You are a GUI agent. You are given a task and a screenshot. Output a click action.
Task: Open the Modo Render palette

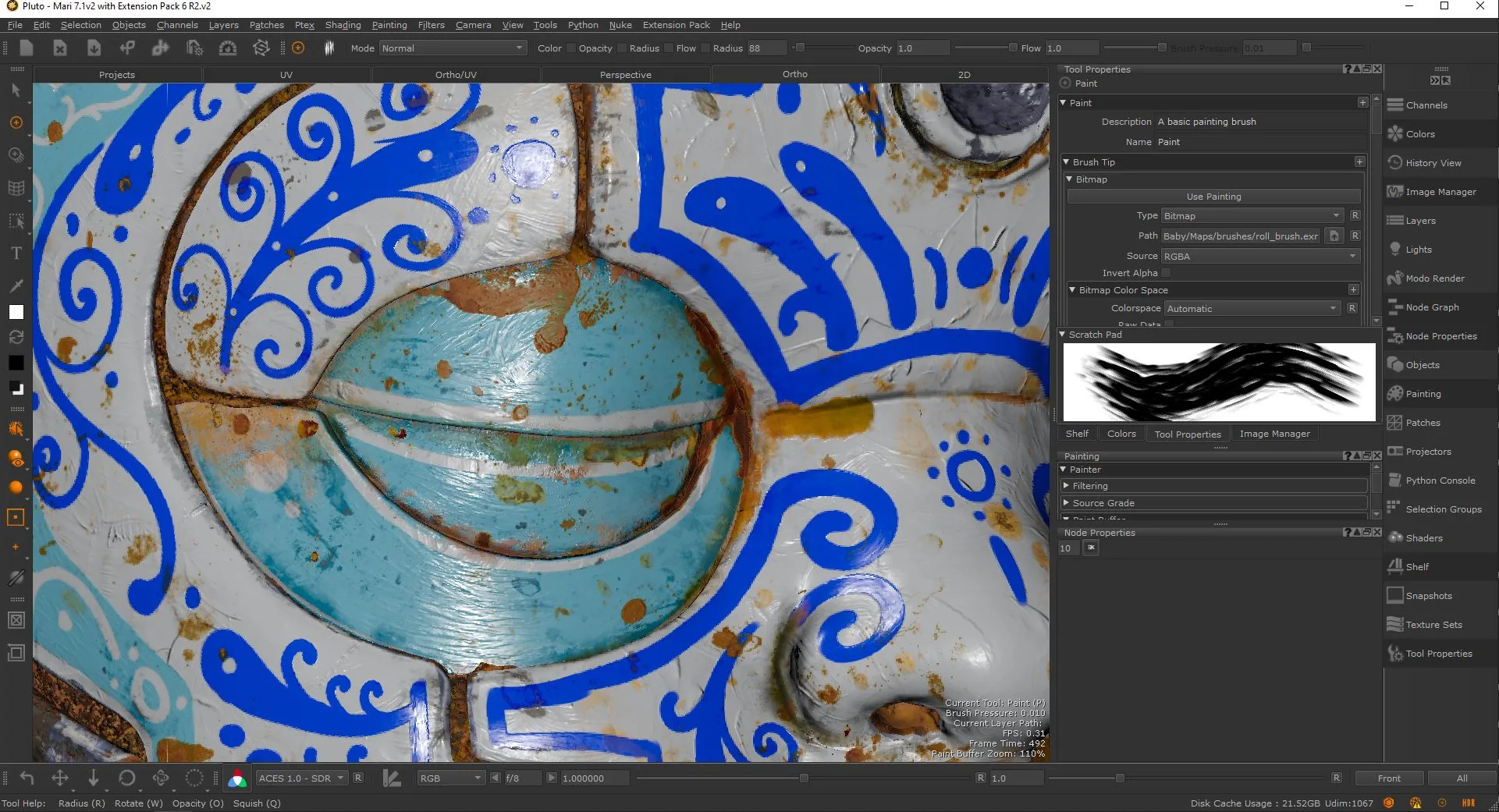coord(1434,278)
